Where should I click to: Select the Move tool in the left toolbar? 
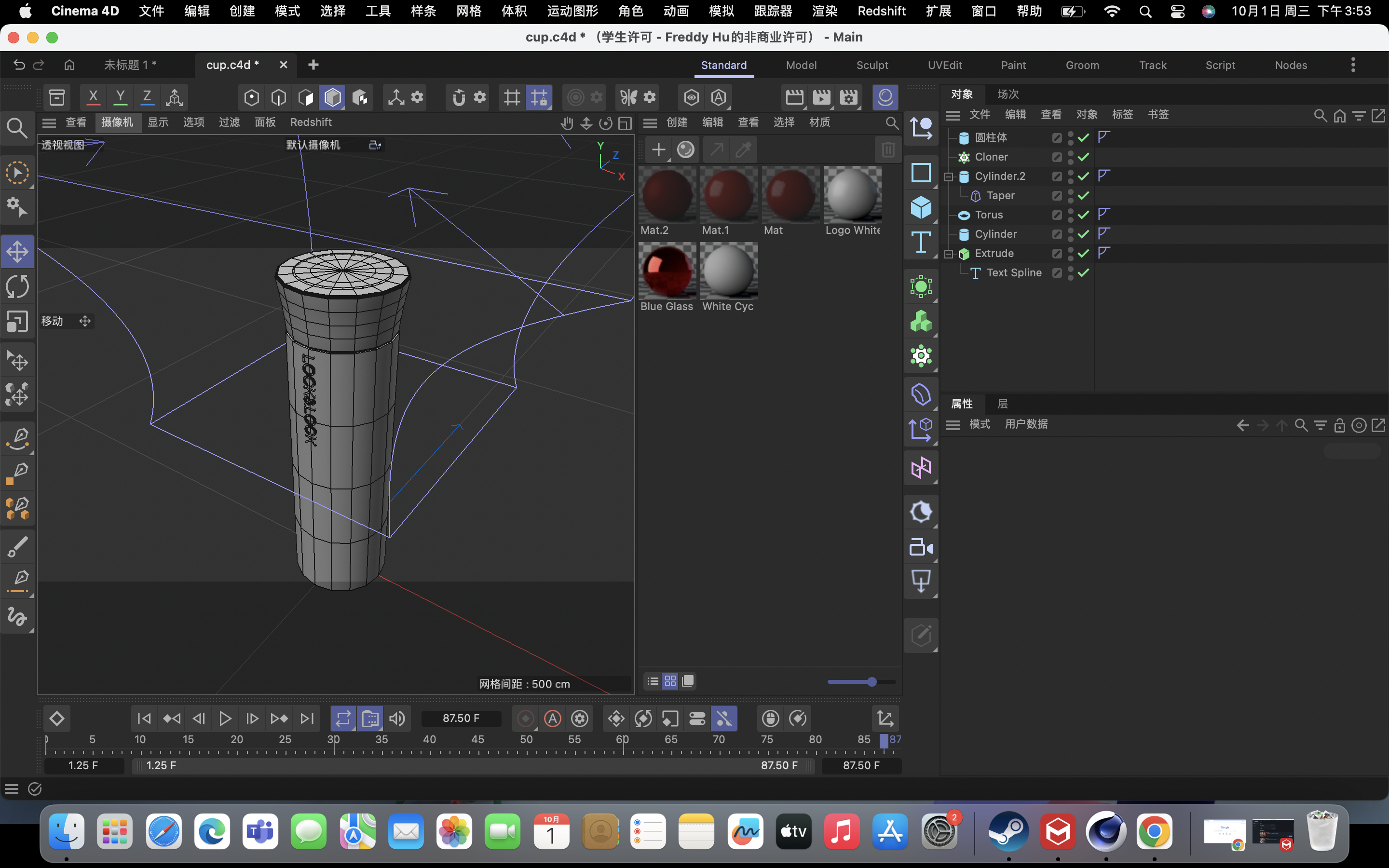click(17, 251)
